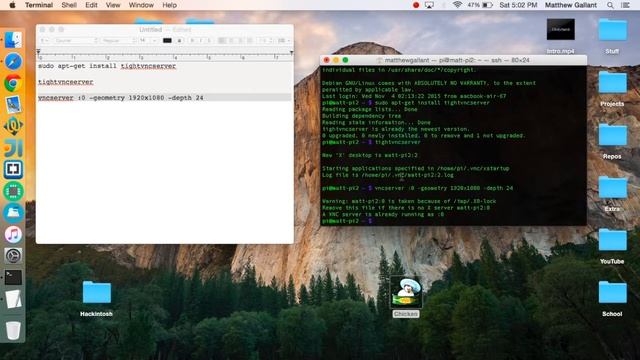Open the Window menu
Viewport: 640px width, 360px height.
click(141, 5)
